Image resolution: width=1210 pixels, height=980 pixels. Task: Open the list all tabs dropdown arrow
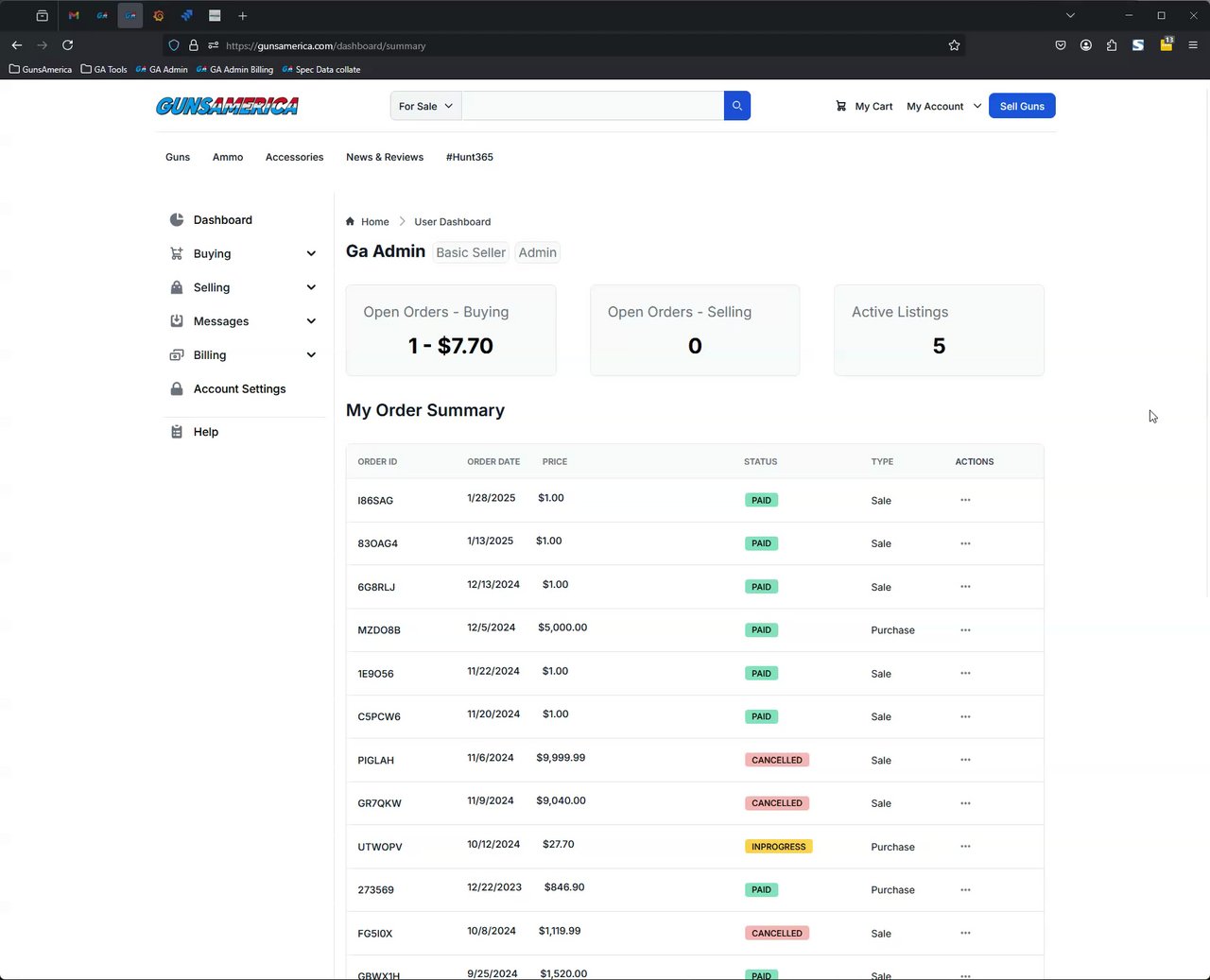pos(1070,16)
